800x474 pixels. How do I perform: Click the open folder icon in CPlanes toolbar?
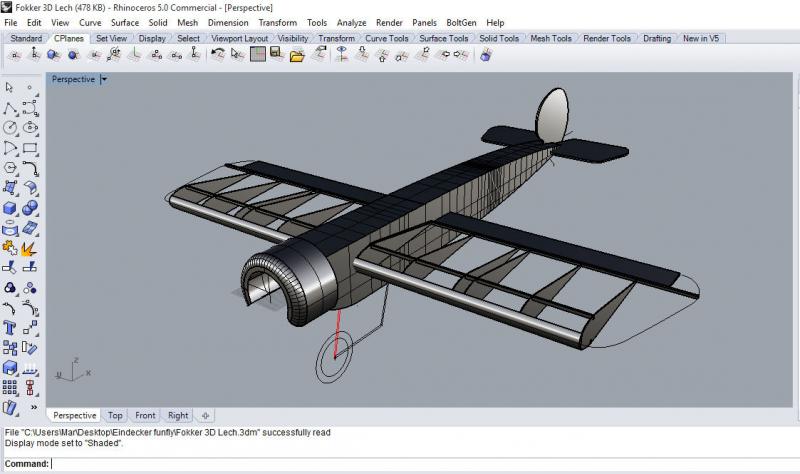(297, 55)
